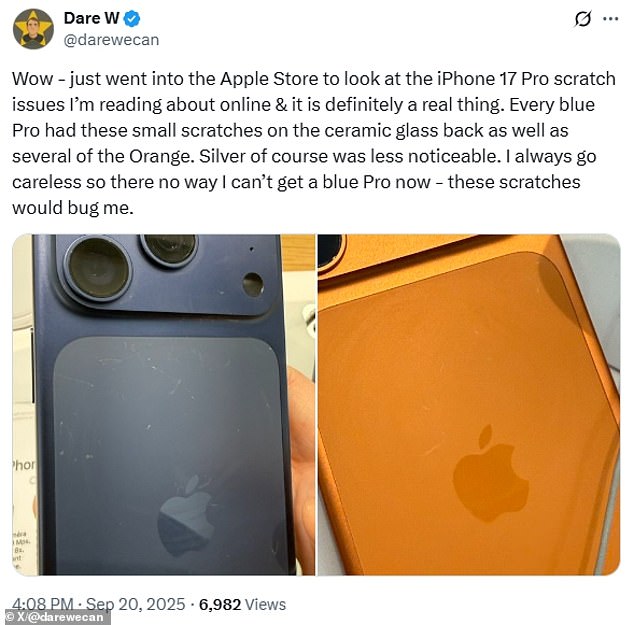The width and height of the screenshot is (634, 625).
Task: Open Dare W's profile avatar
Action: coord(33,29)
